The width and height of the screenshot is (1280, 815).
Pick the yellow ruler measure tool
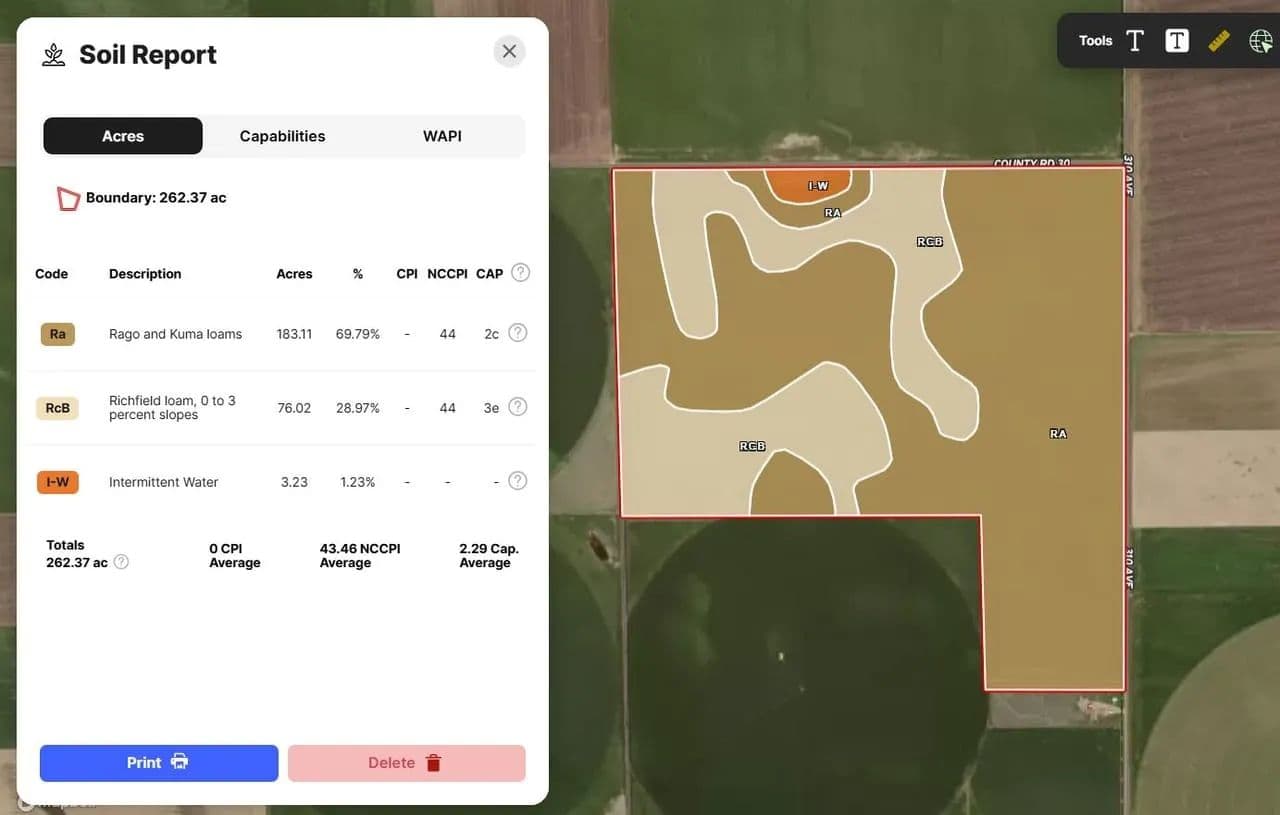tap(1218, 41)
